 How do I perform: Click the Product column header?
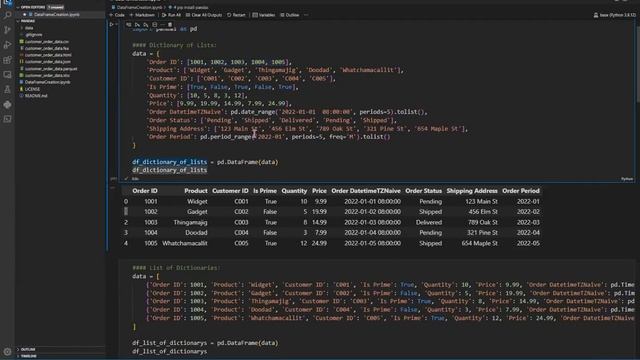[196, 191]
